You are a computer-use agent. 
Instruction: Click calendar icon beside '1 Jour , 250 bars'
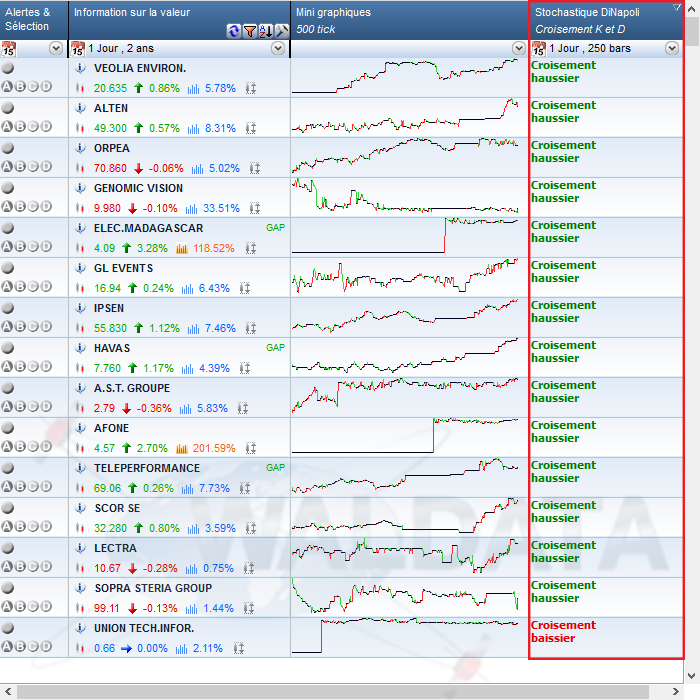pyautogui.click(x=539, y=48)
